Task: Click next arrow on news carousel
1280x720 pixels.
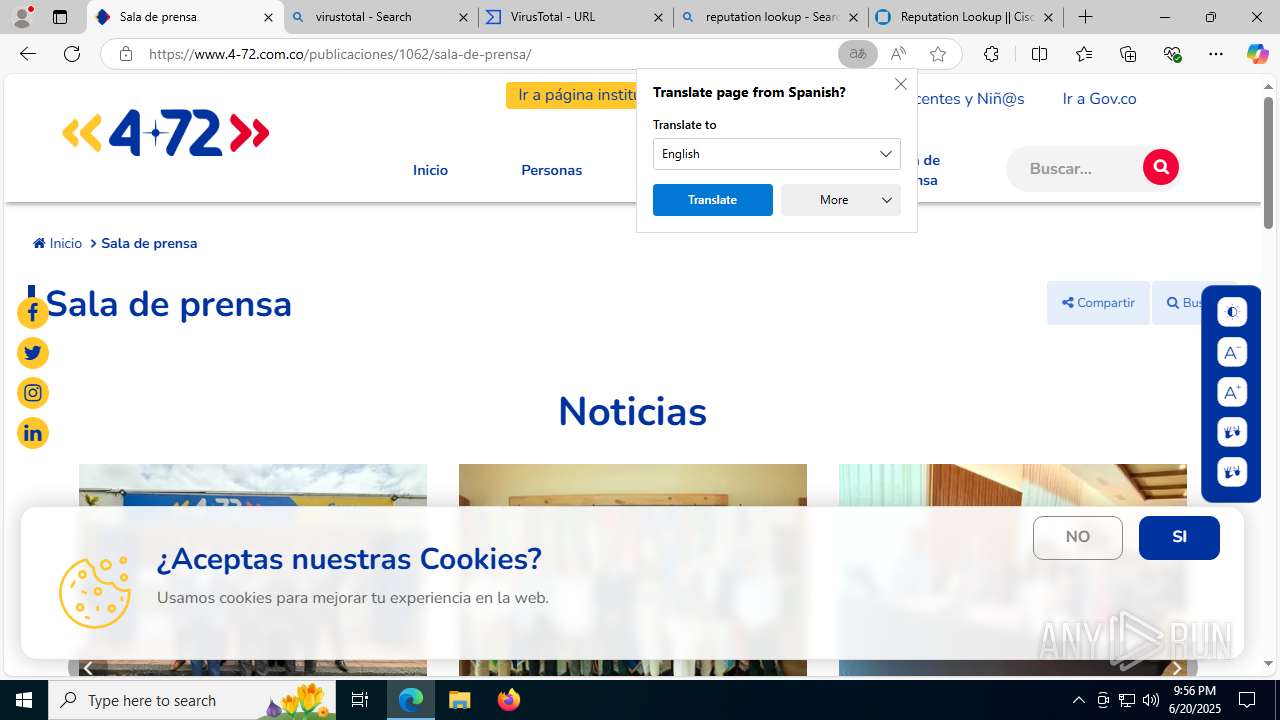Action: point(1177,667)
